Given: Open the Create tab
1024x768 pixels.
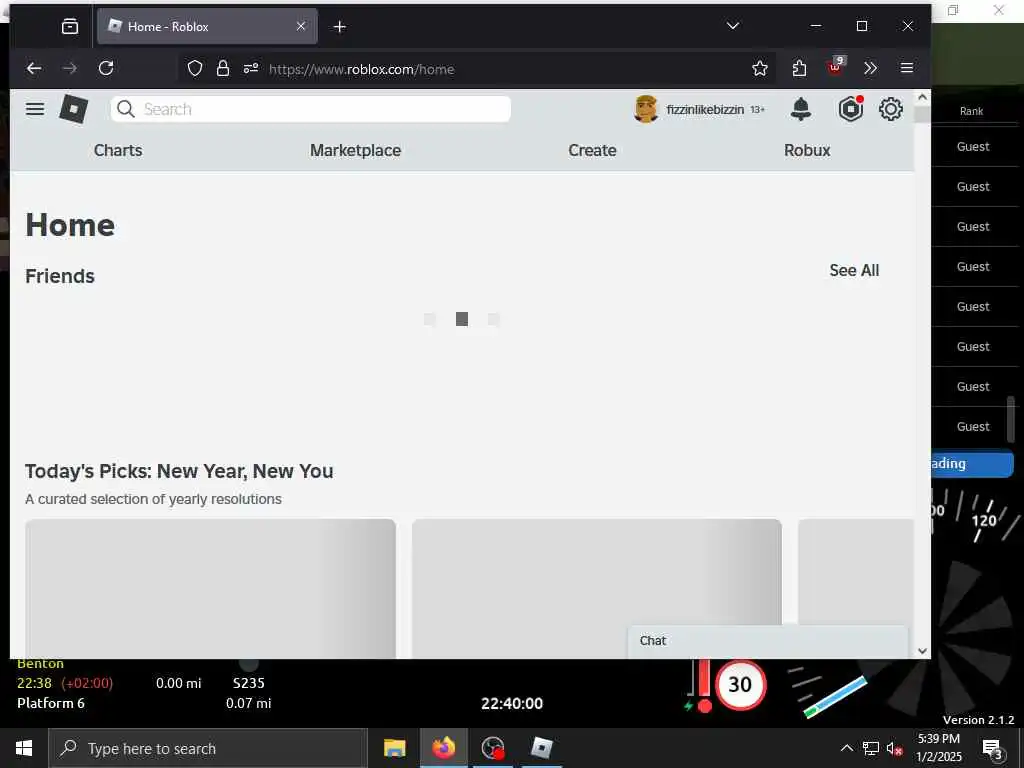Looking at the screenshot, I should [592, 150].
